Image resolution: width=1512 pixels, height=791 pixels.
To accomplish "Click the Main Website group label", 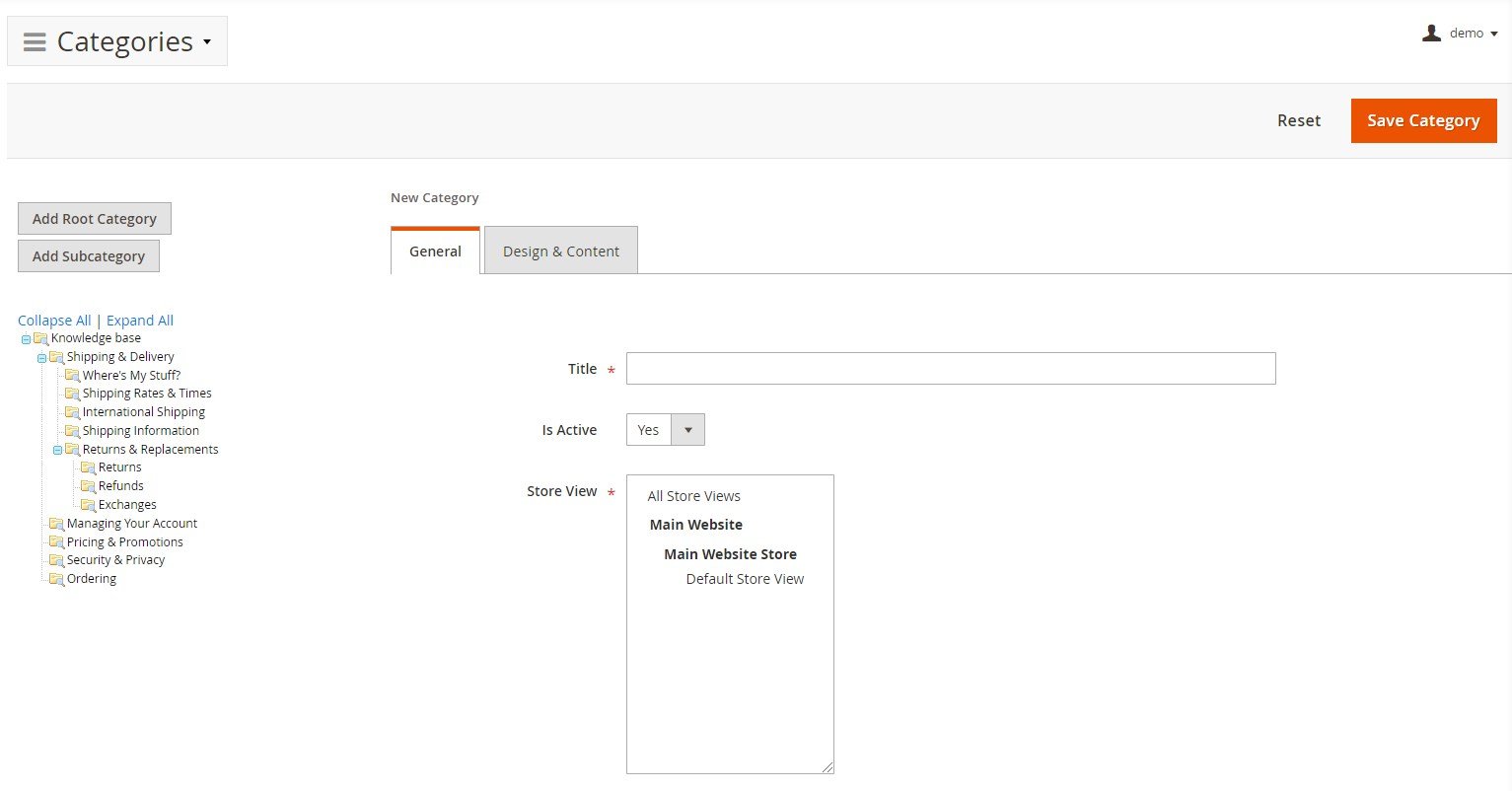I will [x=696, y=525].
